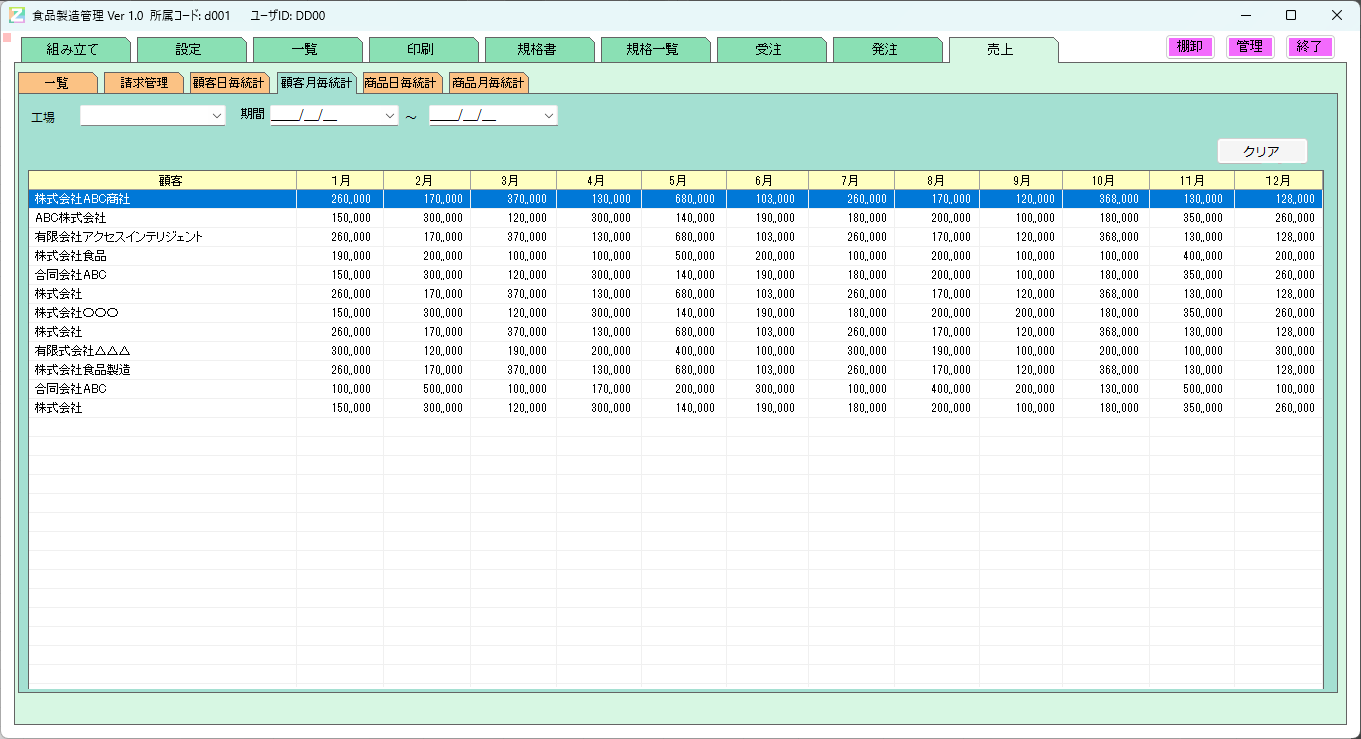This screenshot has height=739, width=1361.
Task: Select the 顧客月毎統計 sub-tab
Action: [316, 83]
